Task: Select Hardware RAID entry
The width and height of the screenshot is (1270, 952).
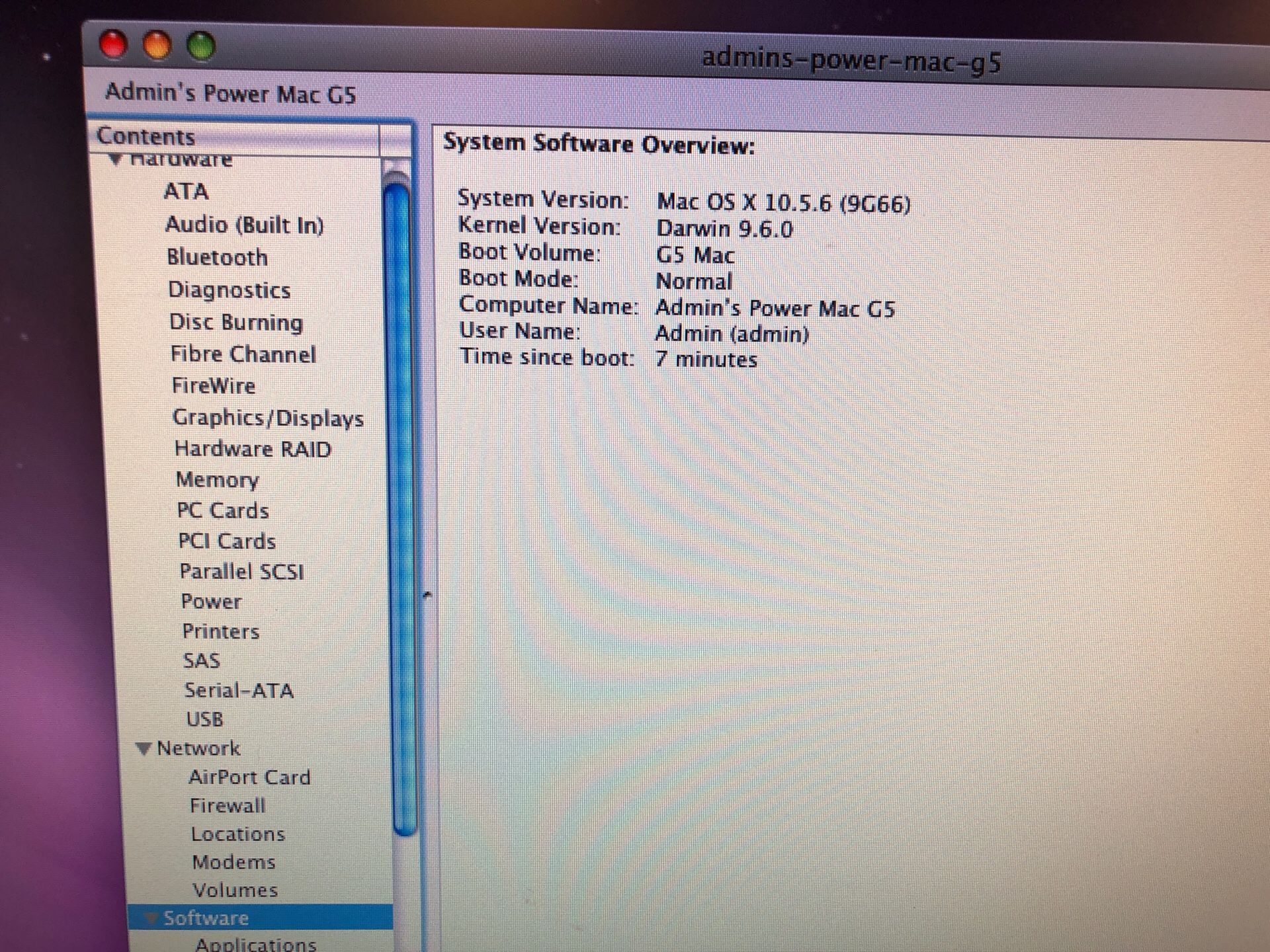Action: pos(253,450)
